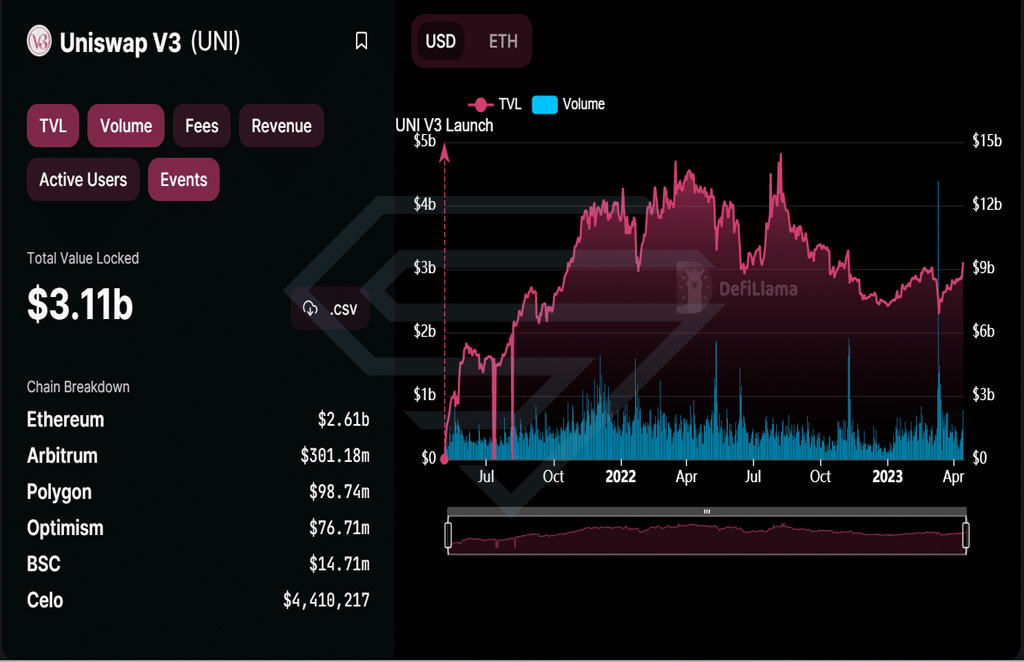Image resolution: width=1024 pixels, height=662 pixels.
Task: Enable the Active Users metric
Action: click(83, 180)
